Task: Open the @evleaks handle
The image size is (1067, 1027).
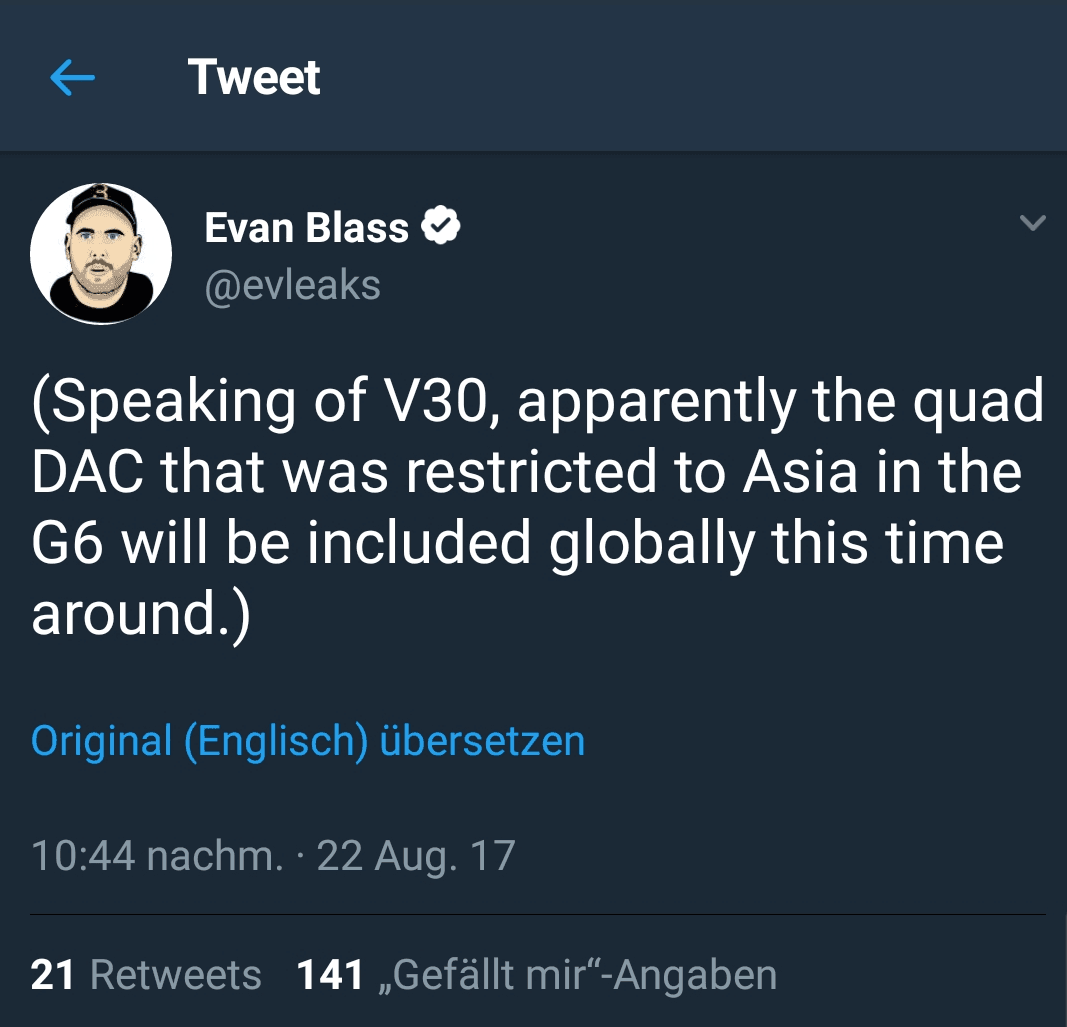Action: [293, 285]
